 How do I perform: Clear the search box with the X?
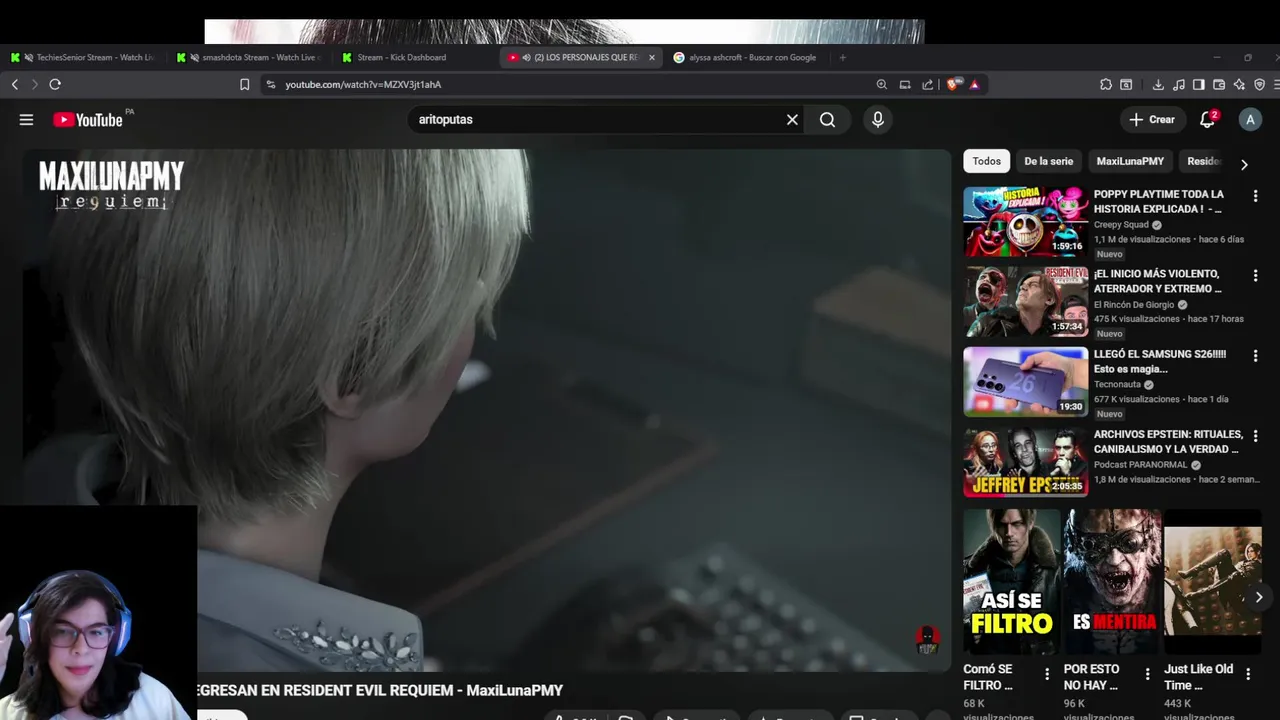(x=792, y=120)
